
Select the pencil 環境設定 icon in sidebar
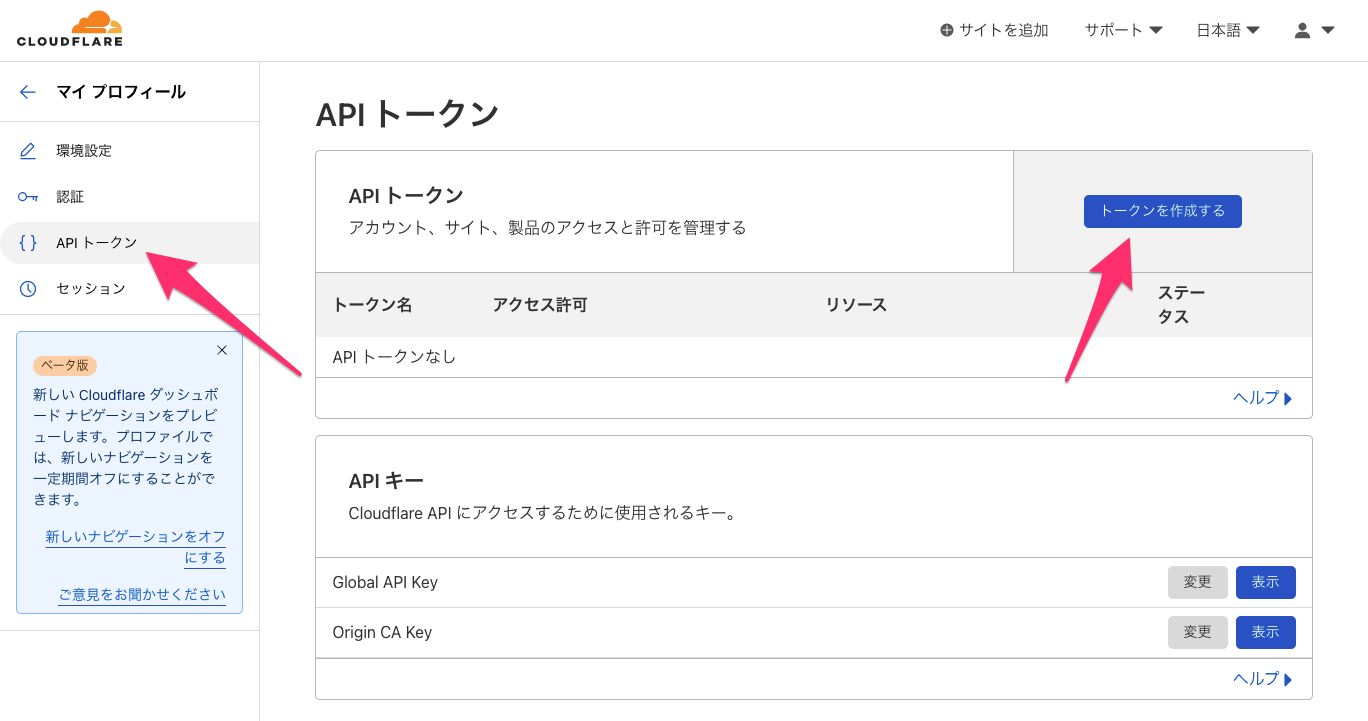pos(27,150)
